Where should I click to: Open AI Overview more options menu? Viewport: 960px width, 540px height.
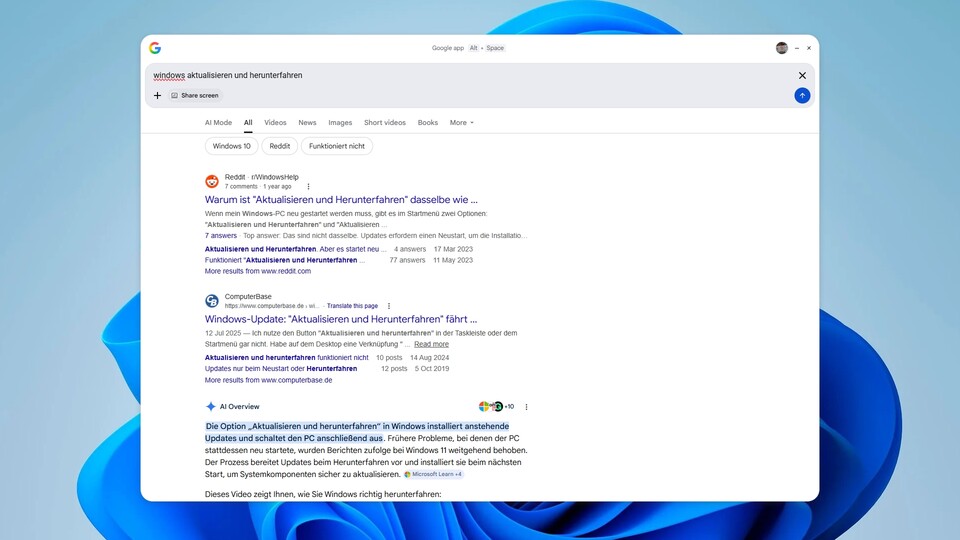[526, 407]
